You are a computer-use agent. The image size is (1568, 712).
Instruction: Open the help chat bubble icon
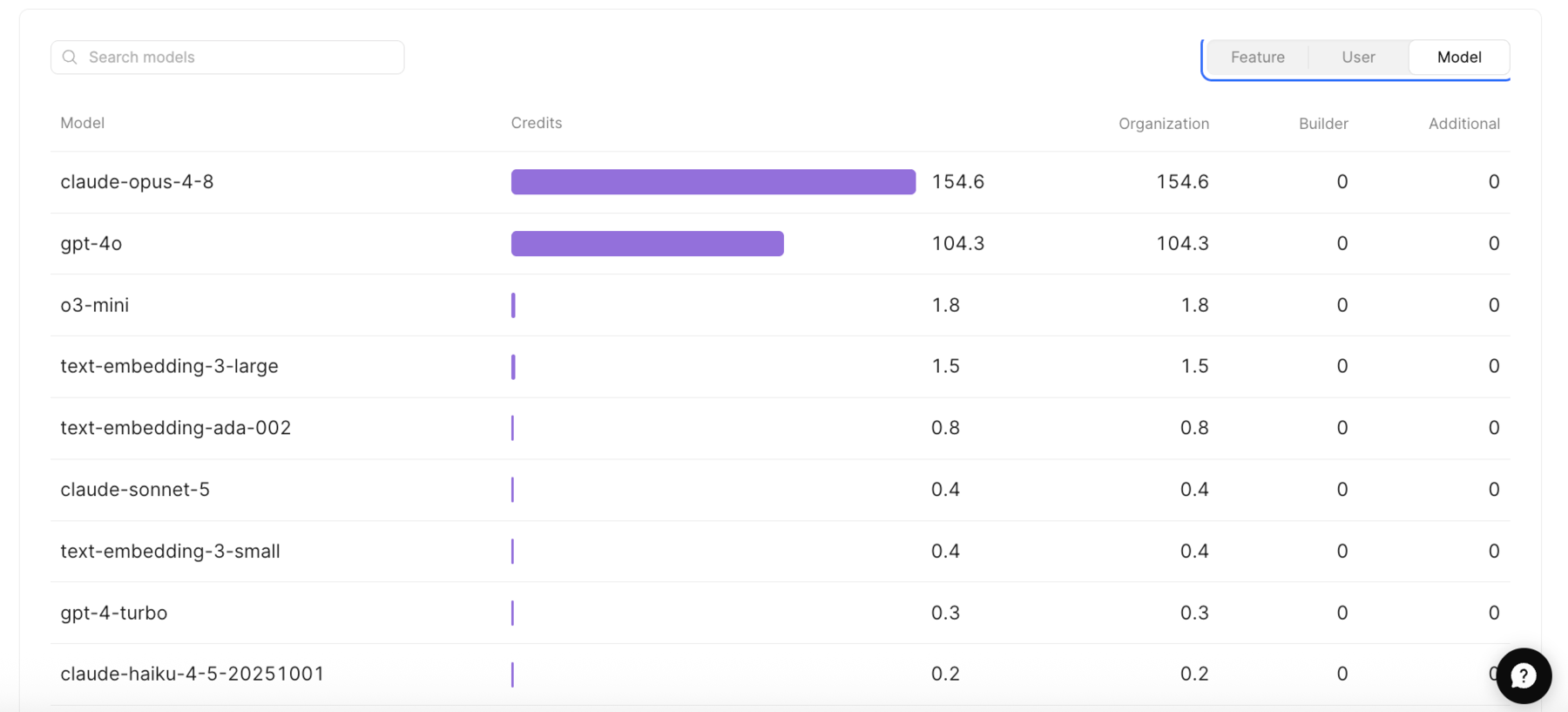(x=1524, y=675)
